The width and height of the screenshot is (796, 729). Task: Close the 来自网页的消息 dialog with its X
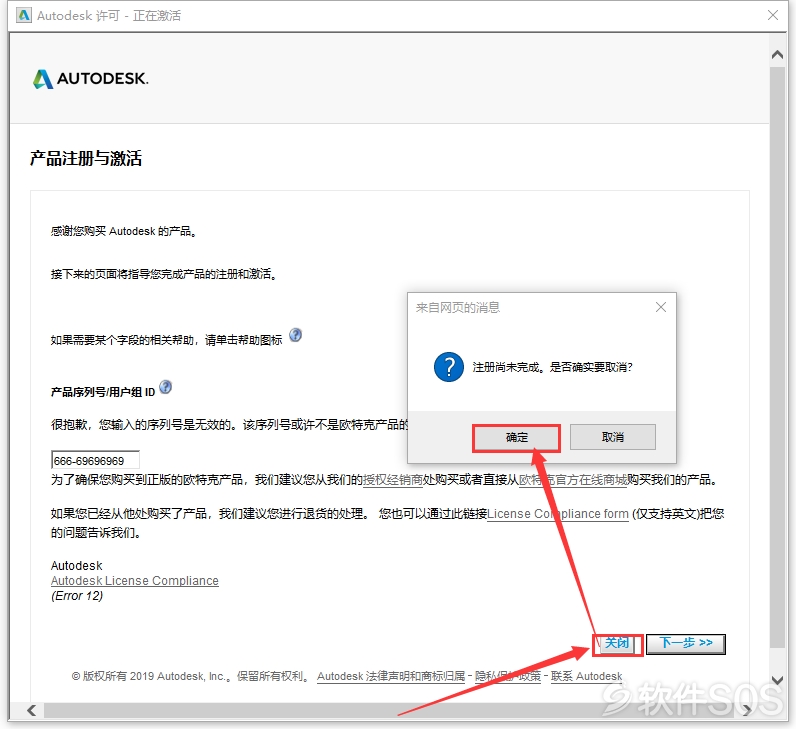(660, 307)
